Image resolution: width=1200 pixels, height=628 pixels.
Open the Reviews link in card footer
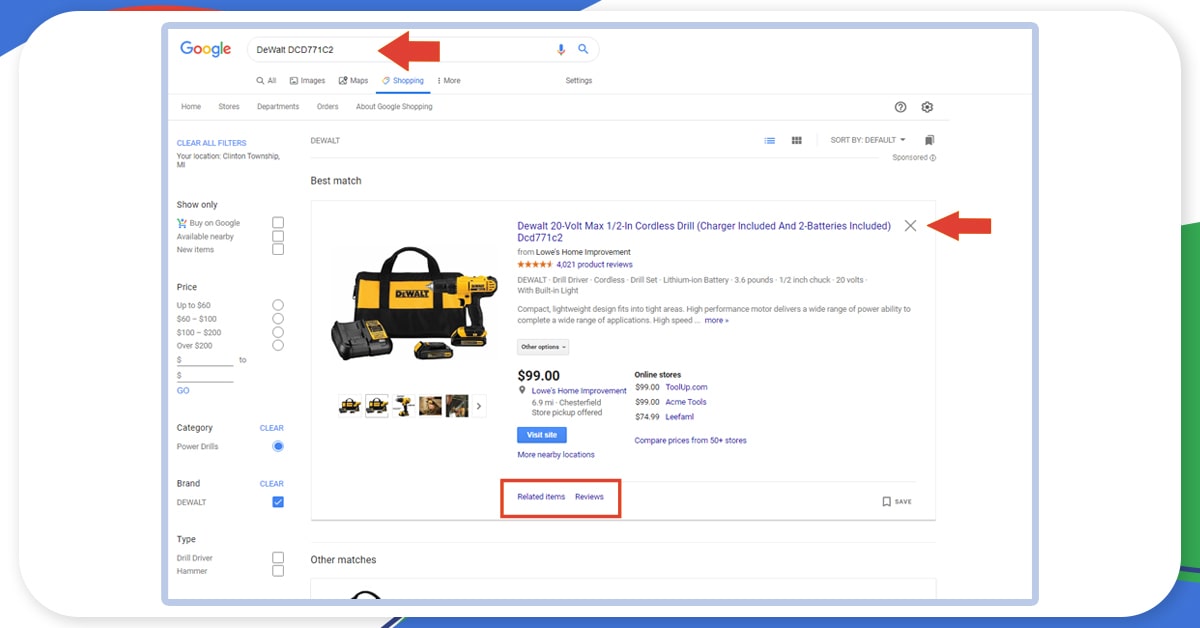[589, 497]
